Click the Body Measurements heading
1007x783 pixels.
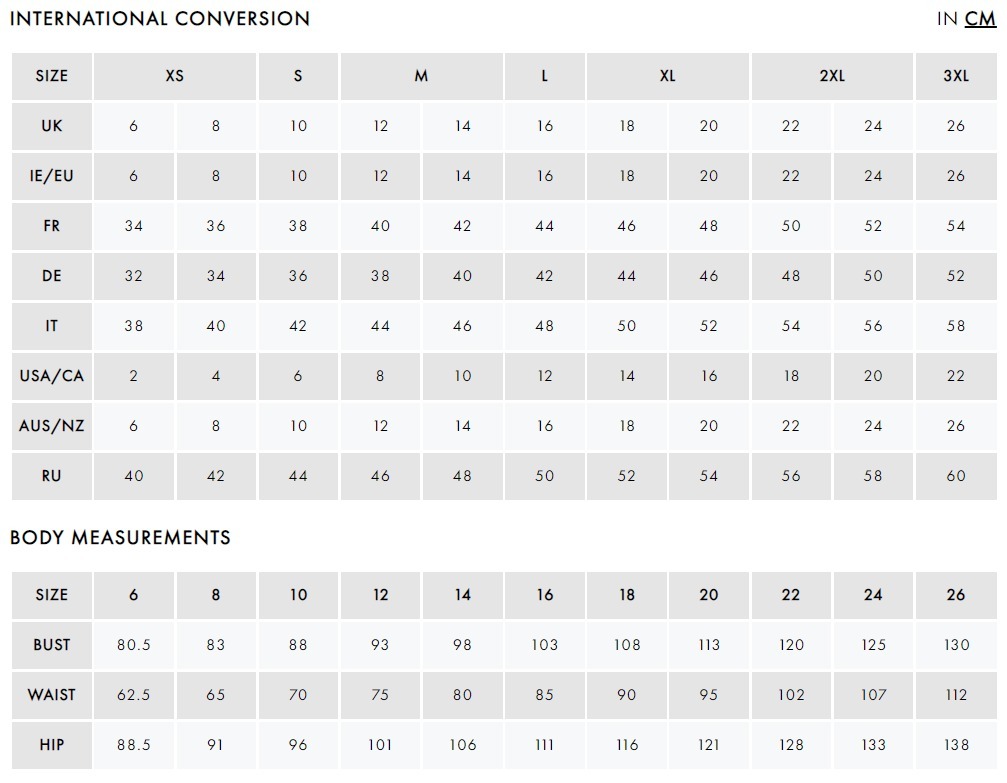coord(120,538)
